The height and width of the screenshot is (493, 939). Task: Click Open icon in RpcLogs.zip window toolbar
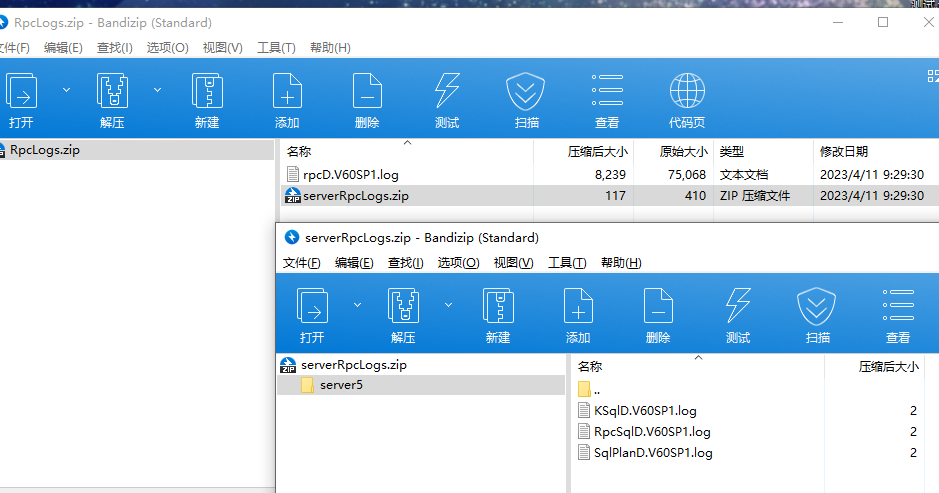pyautogui.click(x=22, y=91)
